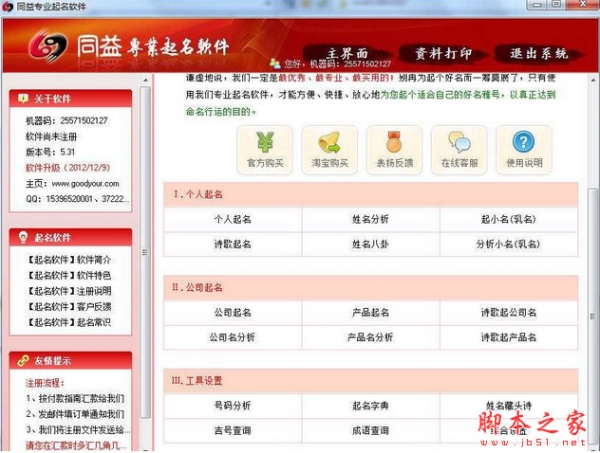600x453 pixels.
Task: Open 诗歌起公司名 function
Action: (509, 313)
